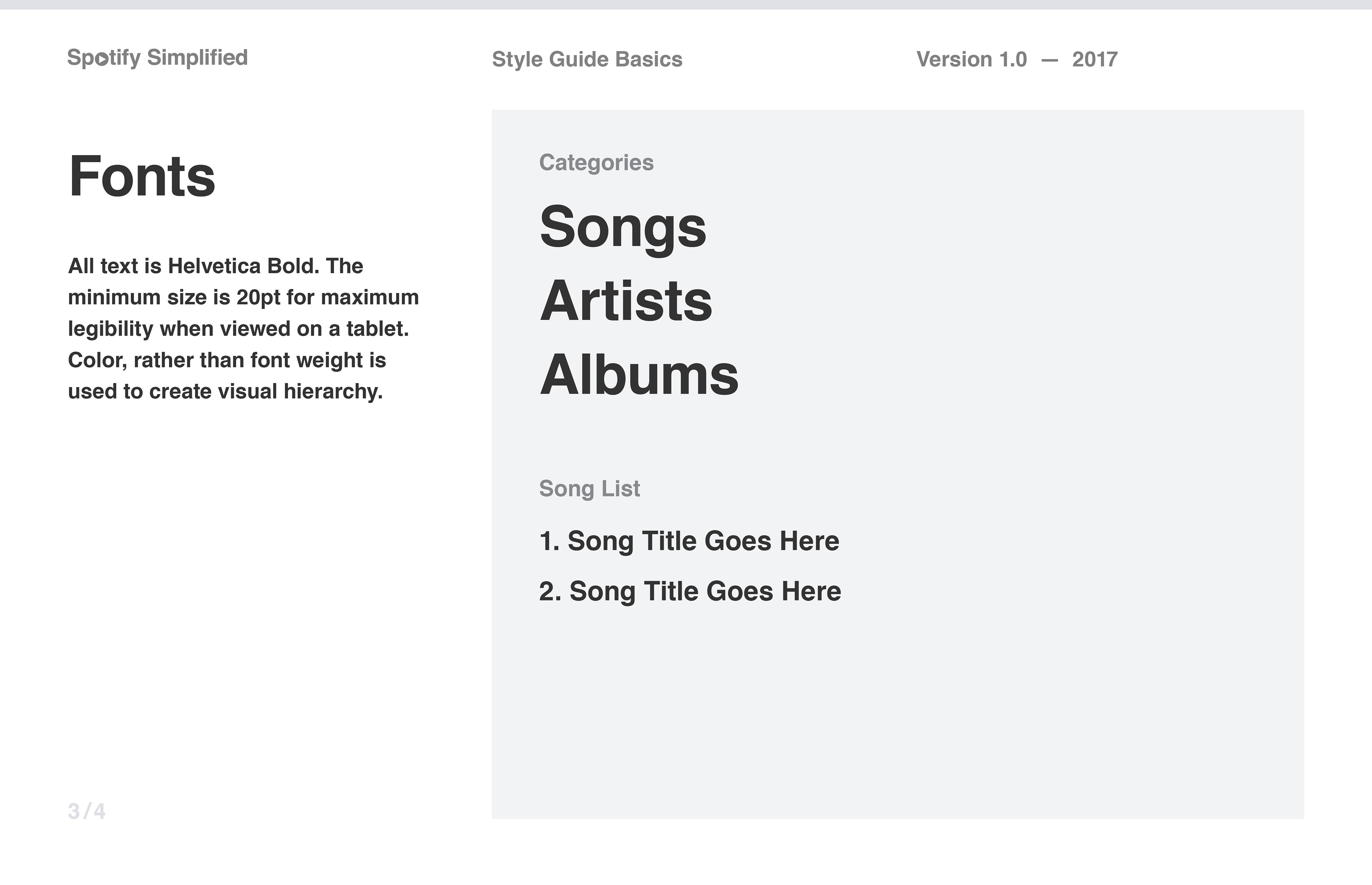Open the Artists category
The width and height of the screenshot is (1372, 885).
click(x=626, y=301)
